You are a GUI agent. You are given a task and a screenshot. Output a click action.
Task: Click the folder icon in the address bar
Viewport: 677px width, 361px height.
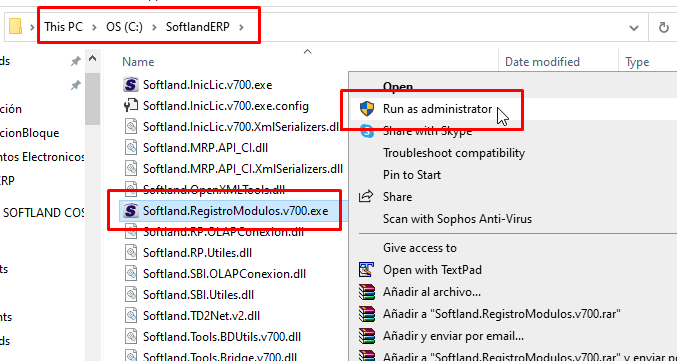tap(16, 27)
